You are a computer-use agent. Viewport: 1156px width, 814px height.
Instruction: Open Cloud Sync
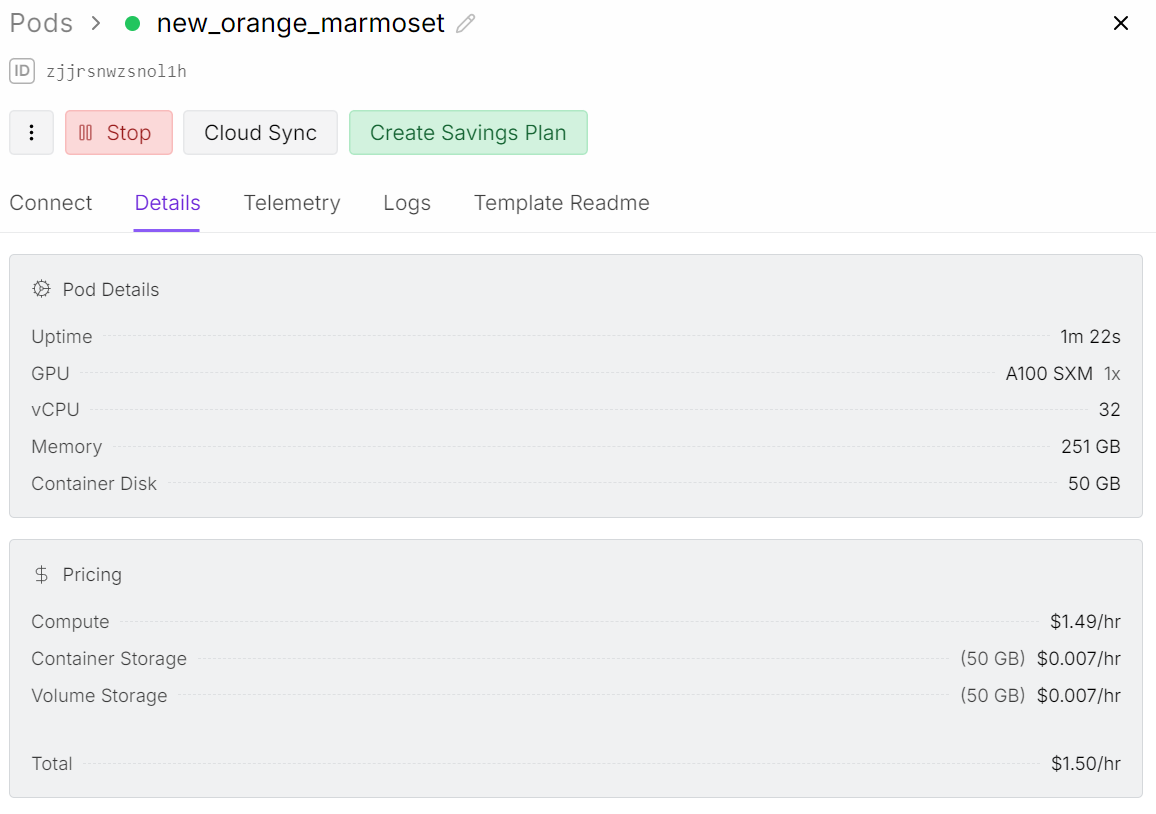260,133
